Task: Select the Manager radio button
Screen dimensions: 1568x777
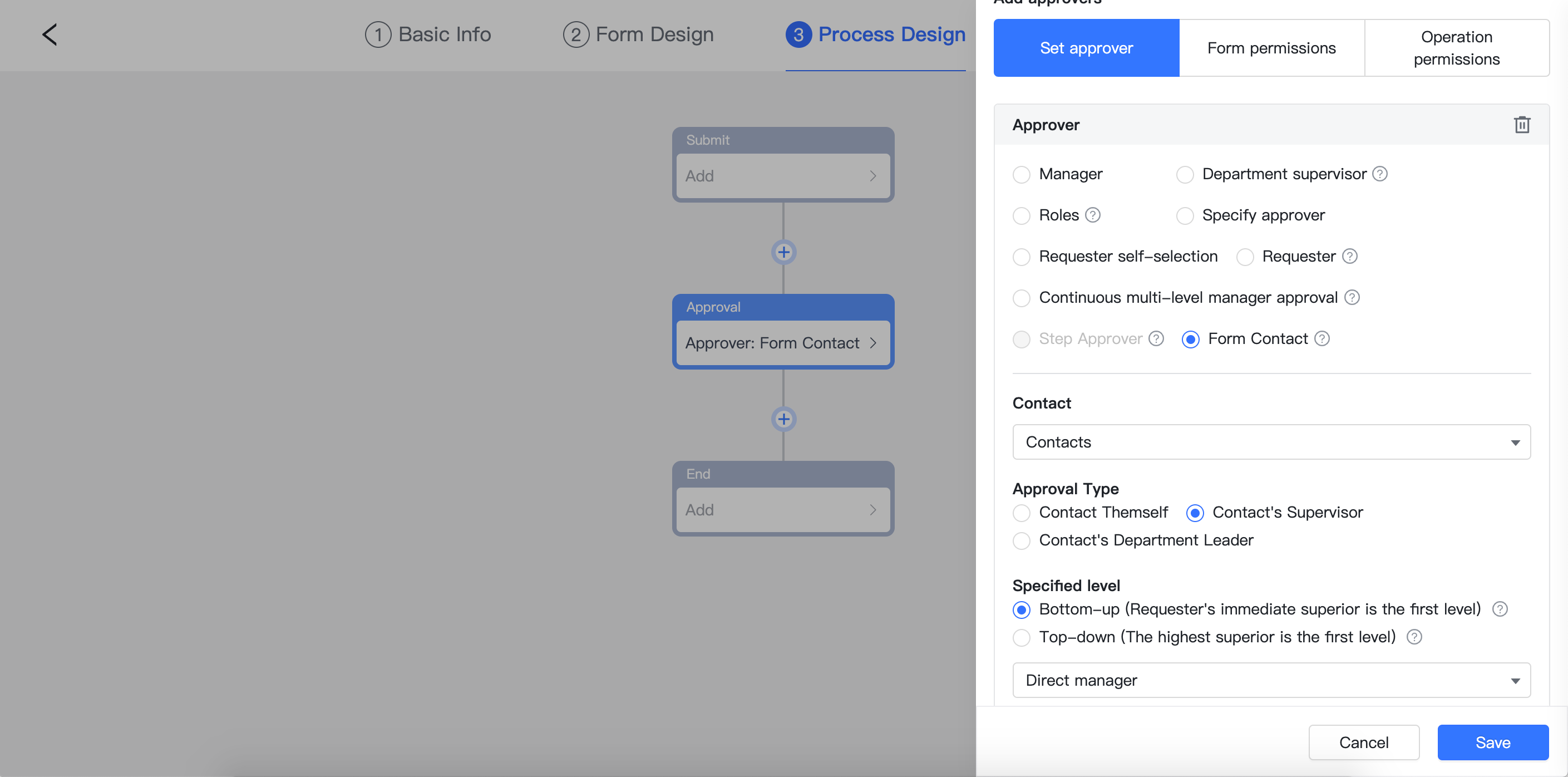Action: pos(1022,175)
